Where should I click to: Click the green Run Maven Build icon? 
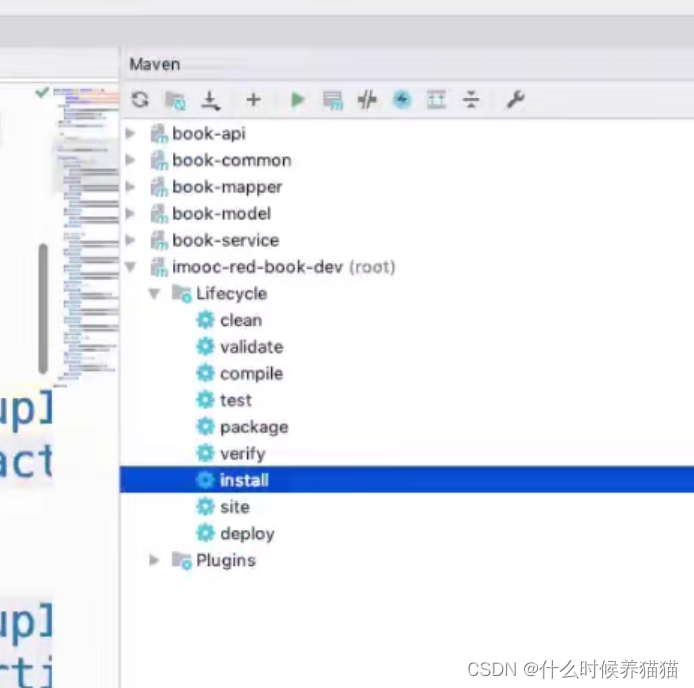(297, 100)
